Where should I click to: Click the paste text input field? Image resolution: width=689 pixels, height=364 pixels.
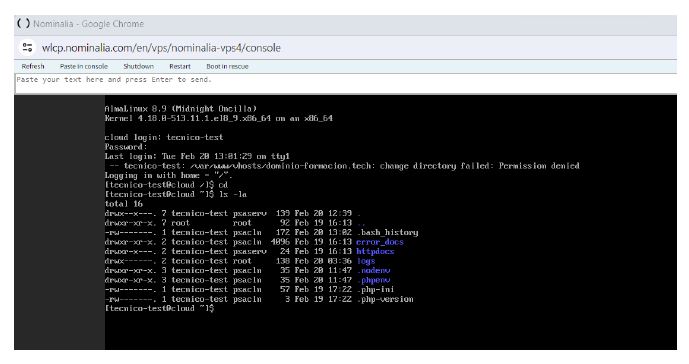click(x=346, y=84)
